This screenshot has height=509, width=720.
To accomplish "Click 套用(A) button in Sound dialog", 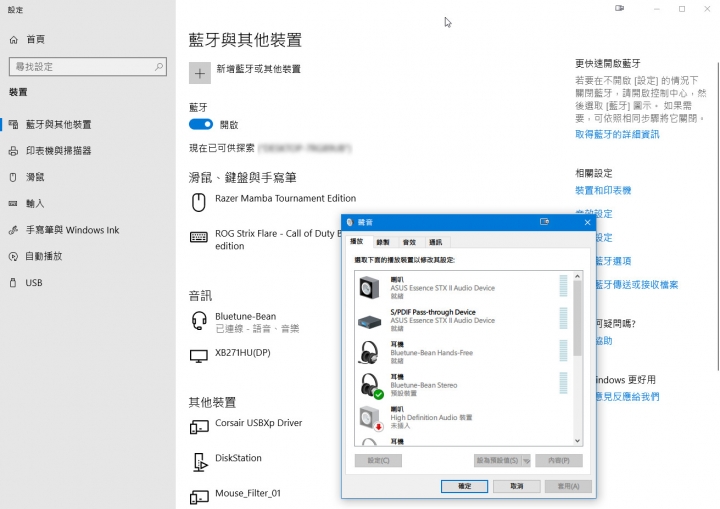I will pos(568,486).
